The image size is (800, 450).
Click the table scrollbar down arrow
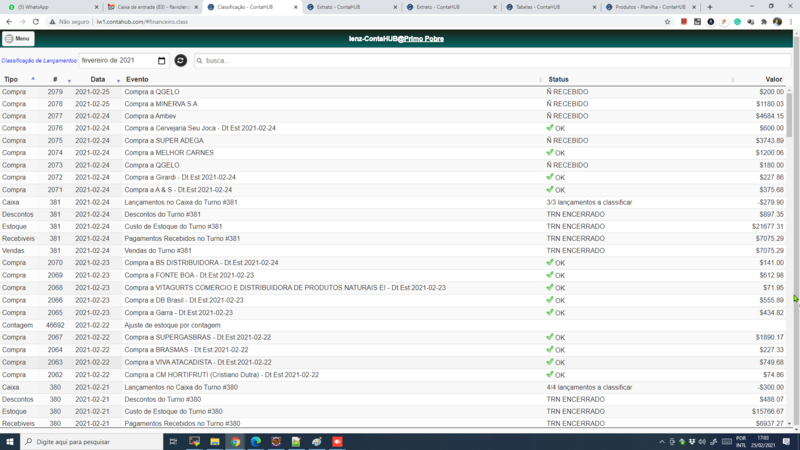789,424
